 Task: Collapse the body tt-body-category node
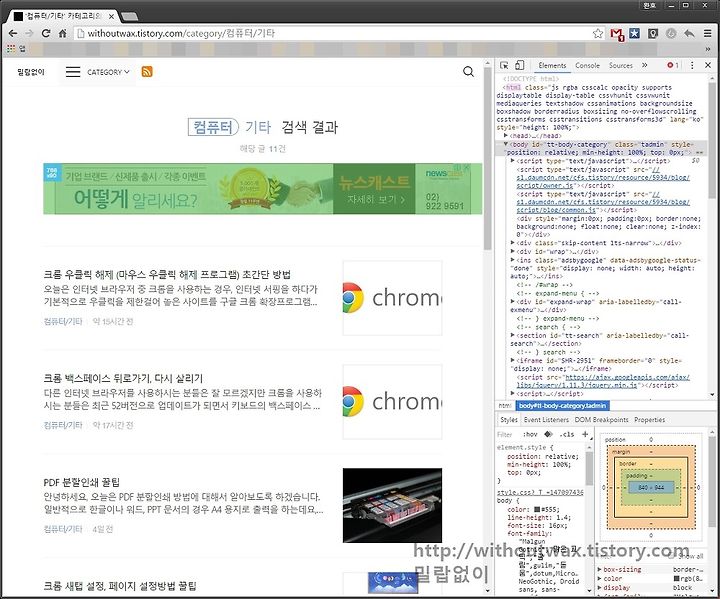[x=506, y=144]
